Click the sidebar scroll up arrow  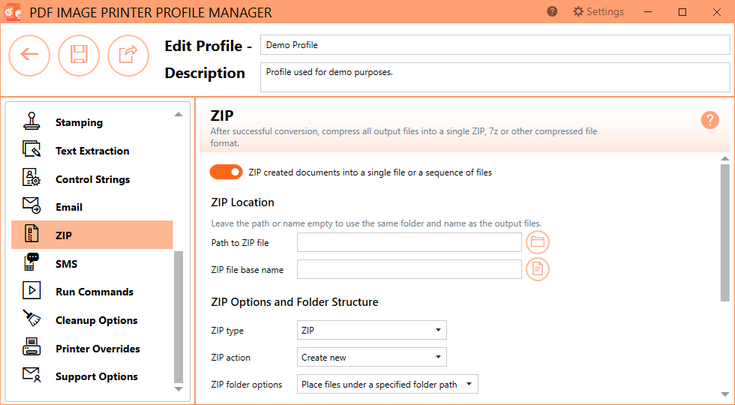(x=179, y=114)
